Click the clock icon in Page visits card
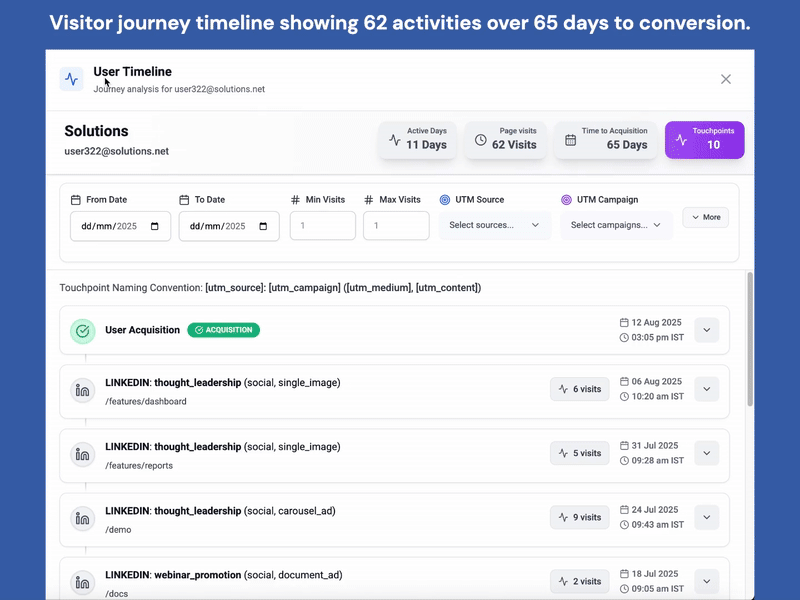This screenshot has width=800, height=600. click(481, 140)
